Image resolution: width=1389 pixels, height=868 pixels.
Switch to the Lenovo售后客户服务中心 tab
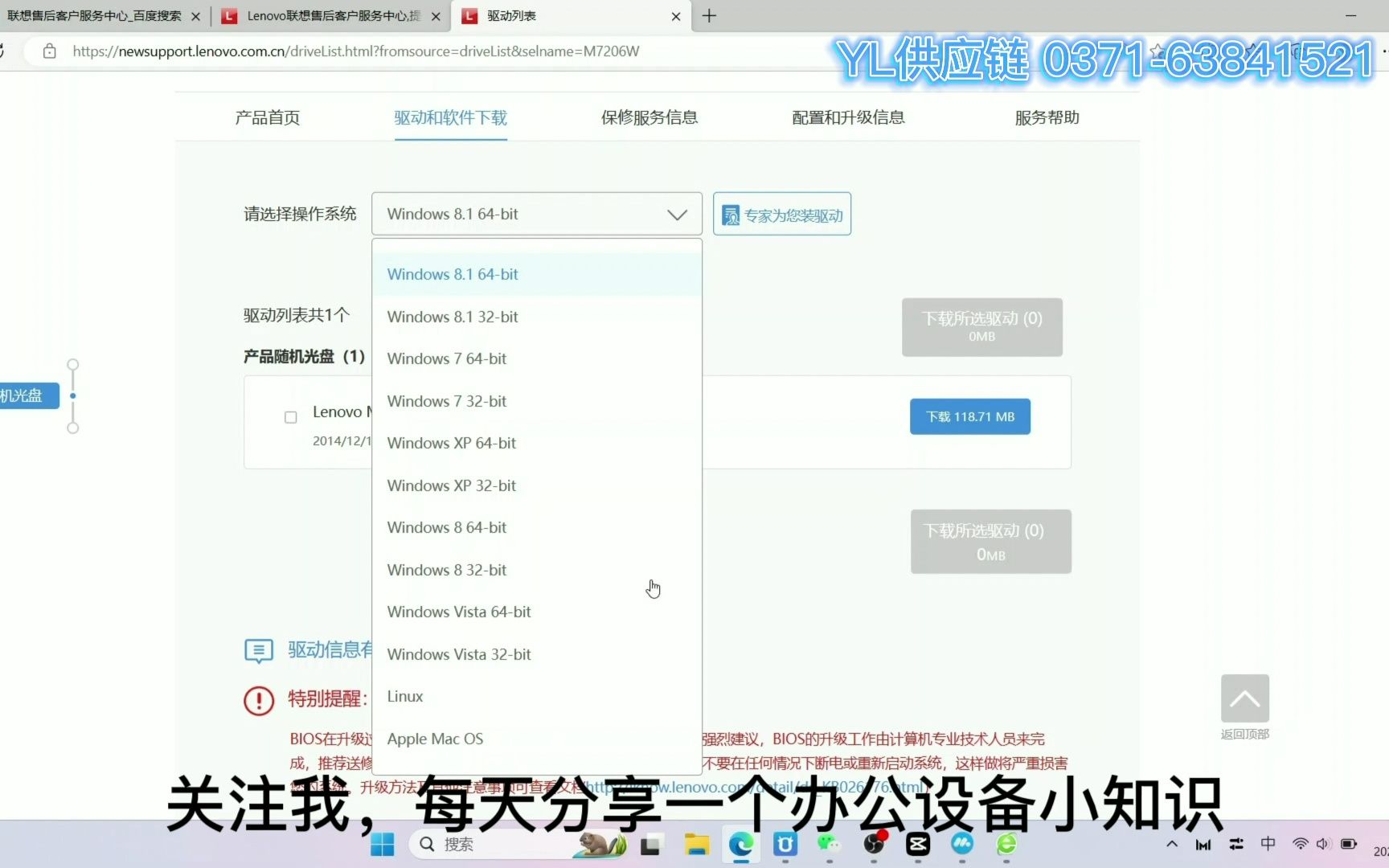click(334, 16)
